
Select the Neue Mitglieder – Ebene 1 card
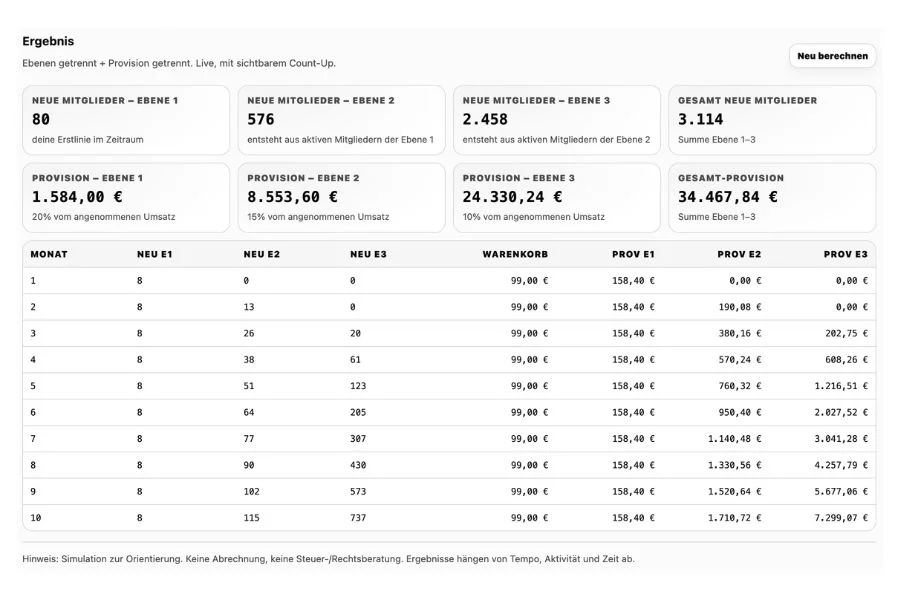[x=126, y=120]
